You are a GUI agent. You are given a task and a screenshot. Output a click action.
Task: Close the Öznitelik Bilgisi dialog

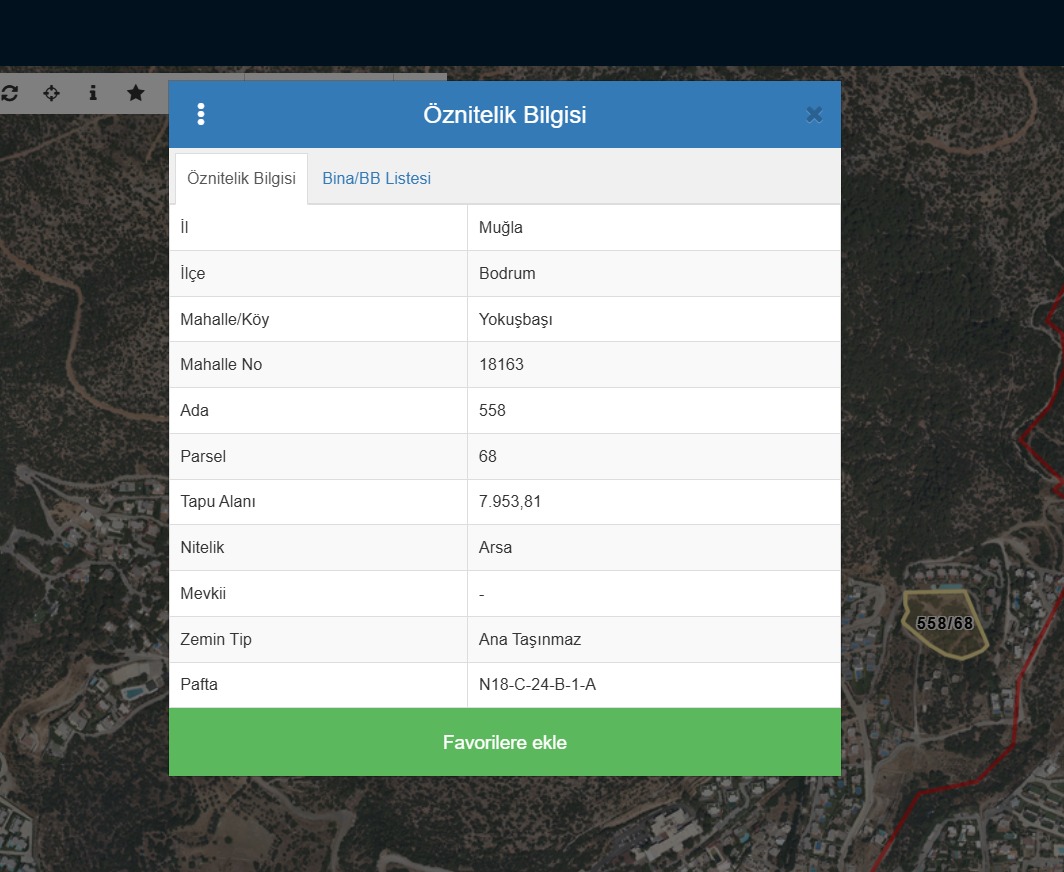814,114
